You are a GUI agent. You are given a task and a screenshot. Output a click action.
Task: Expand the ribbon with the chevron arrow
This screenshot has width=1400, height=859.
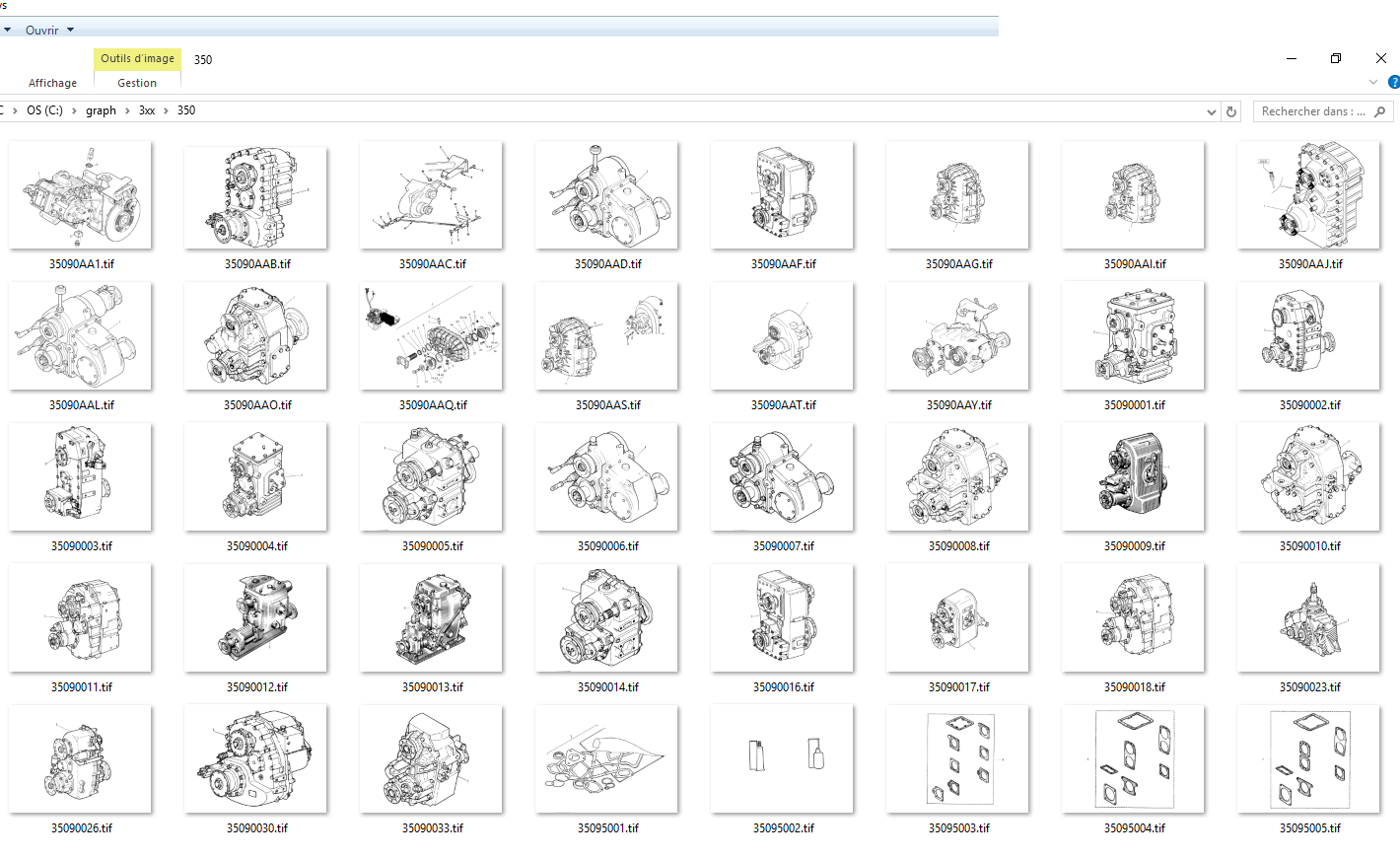click(x=1373, y=82)
